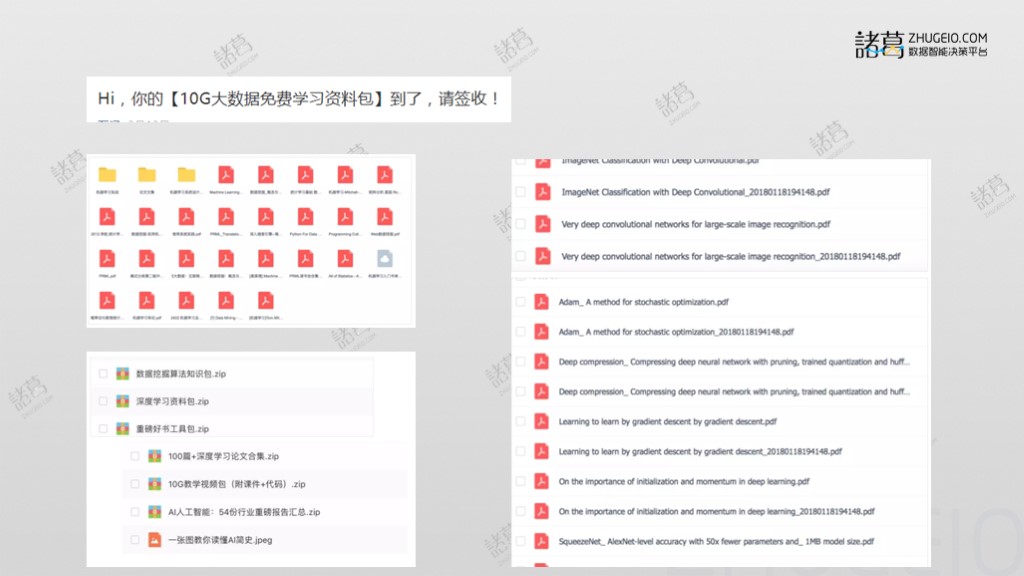1024x576 pixels.
Task: Click the PDF icon beside SqueezeNet file
Action: 539,541
